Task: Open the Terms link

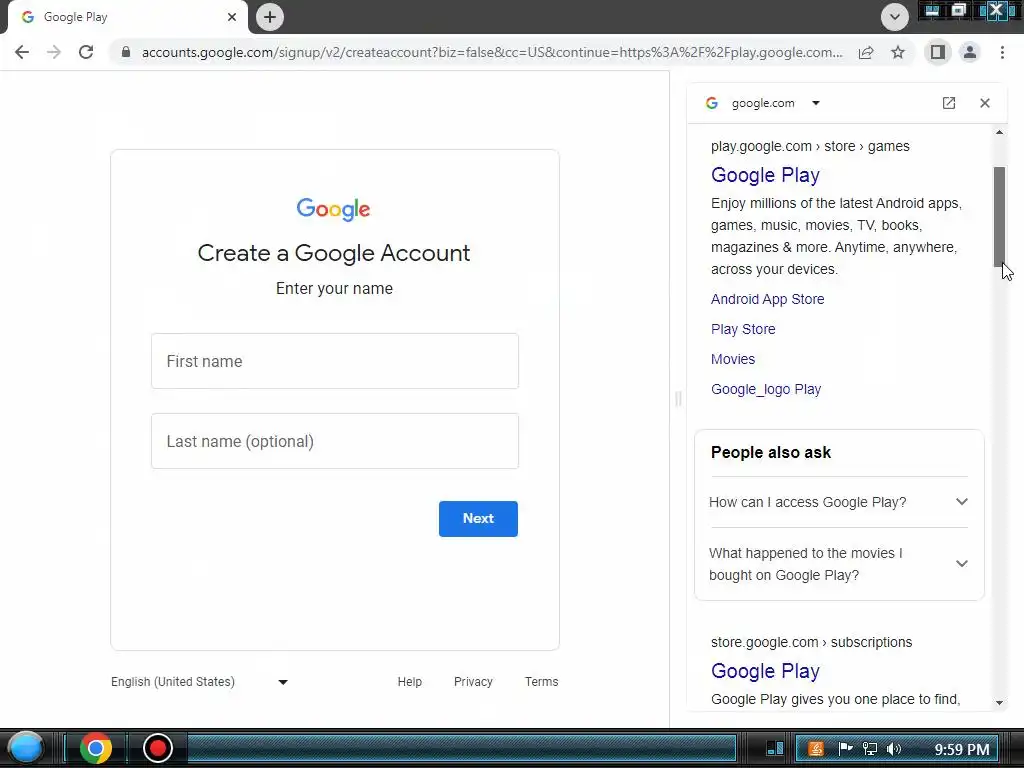Action: (541, 682)
